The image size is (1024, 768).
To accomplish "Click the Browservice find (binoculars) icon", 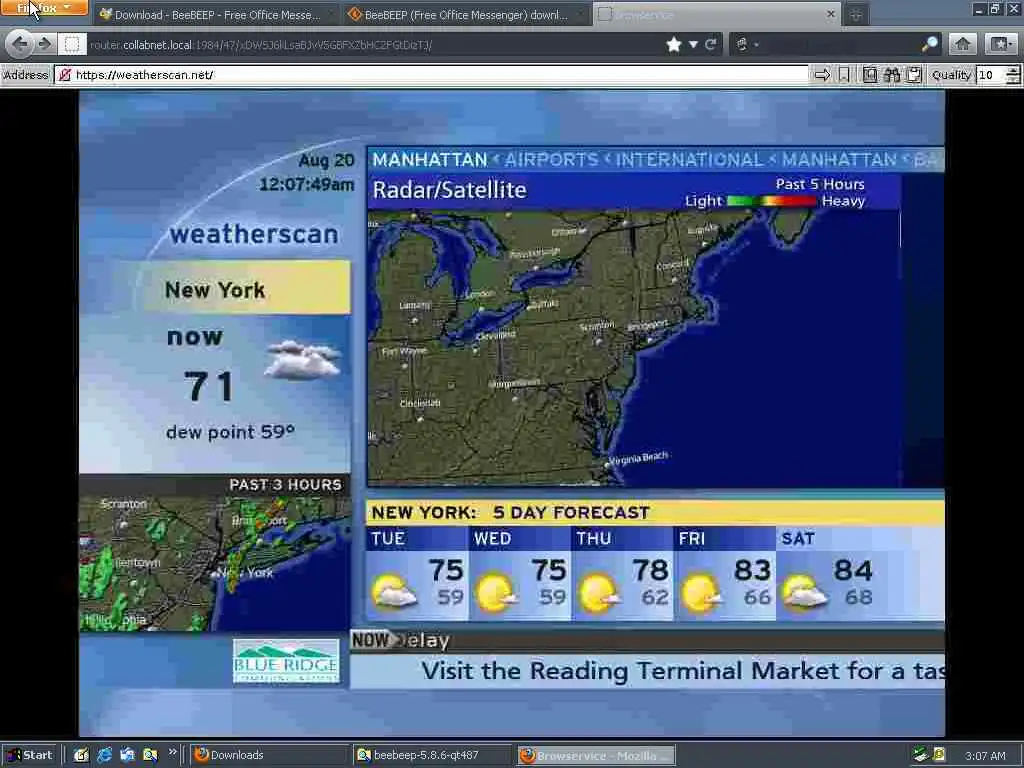I will [x=892, y=75].
